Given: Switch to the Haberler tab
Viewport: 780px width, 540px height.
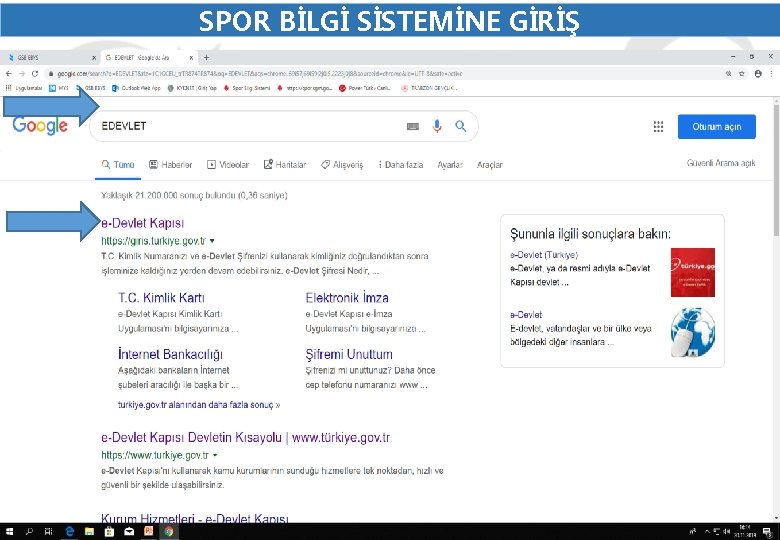Looking at the screenshot, I should [x=171, y=165].
